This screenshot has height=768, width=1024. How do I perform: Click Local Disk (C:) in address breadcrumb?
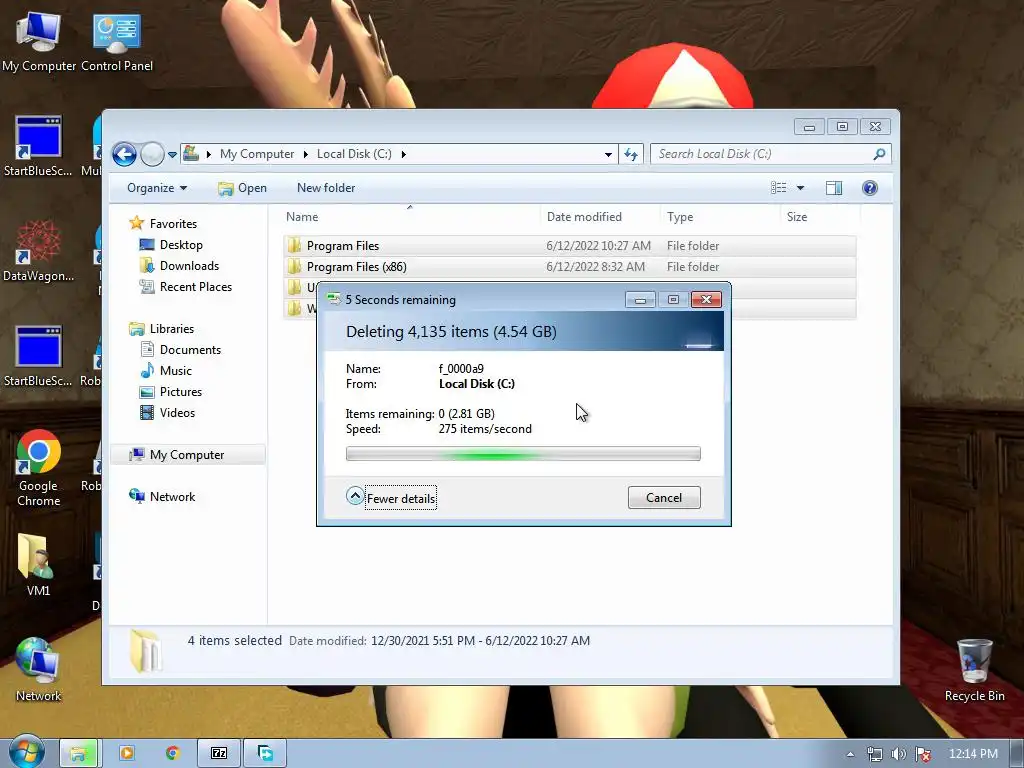pos(354,154)
